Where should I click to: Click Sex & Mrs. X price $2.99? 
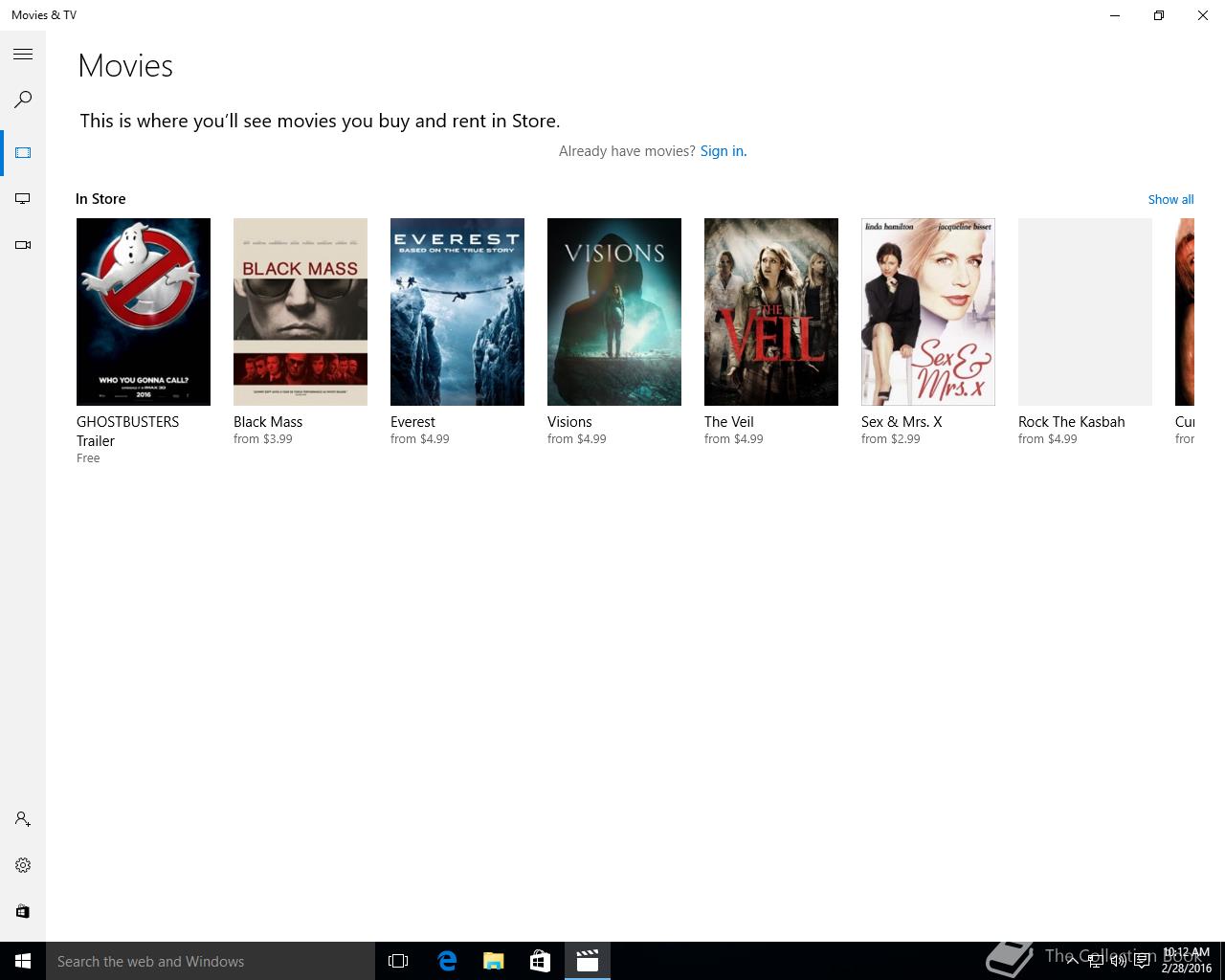pos(891,439)
